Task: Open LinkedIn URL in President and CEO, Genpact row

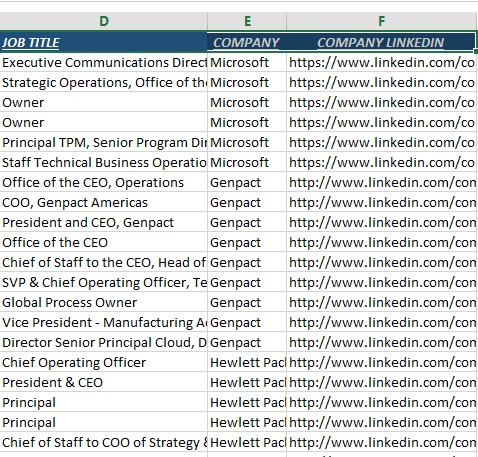Action: 381,222
